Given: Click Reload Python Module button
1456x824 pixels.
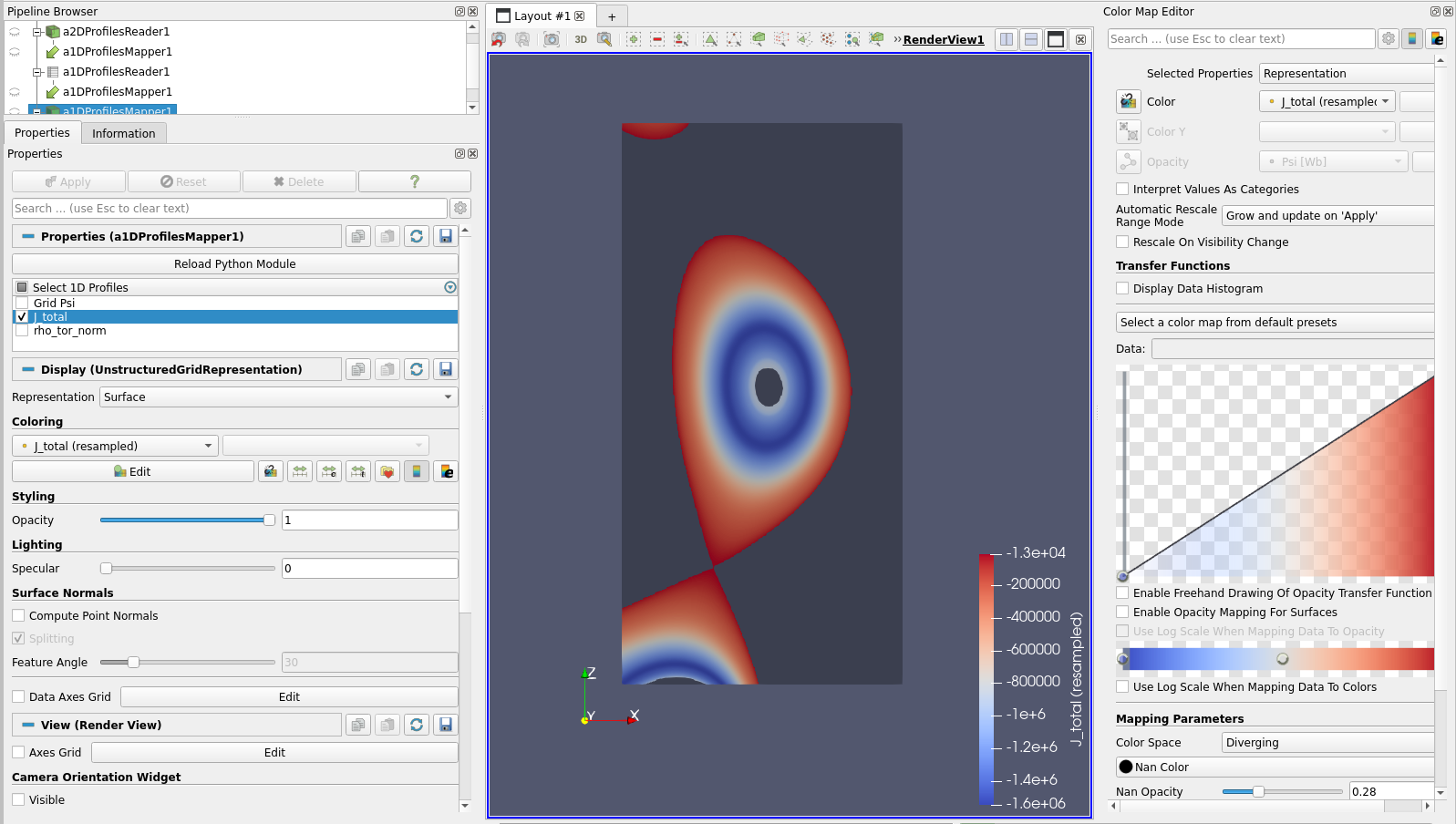Looking at the screenshot, I should click(x=235, y=263).
